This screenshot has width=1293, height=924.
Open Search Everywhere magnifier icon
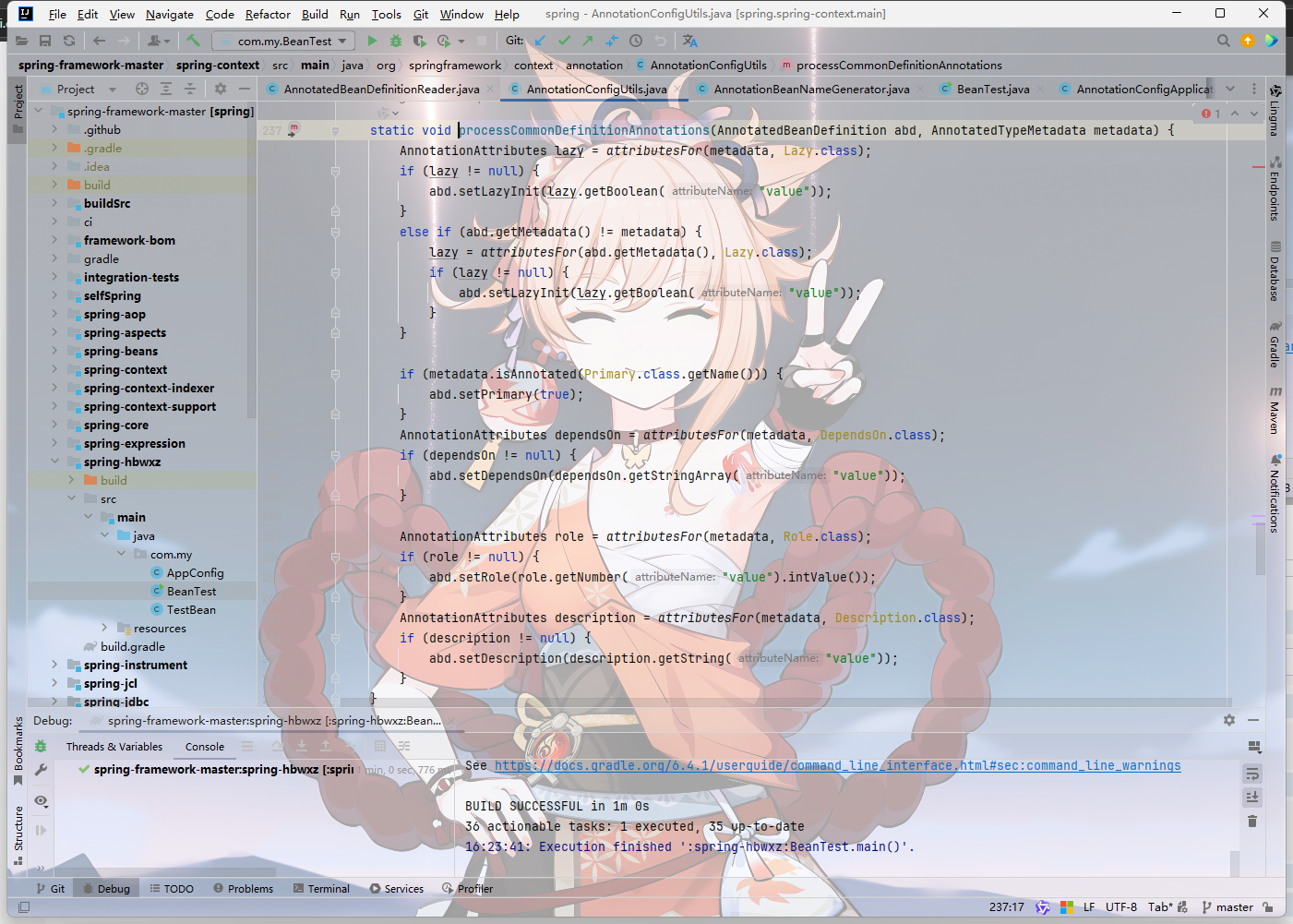click(1224, 41)
